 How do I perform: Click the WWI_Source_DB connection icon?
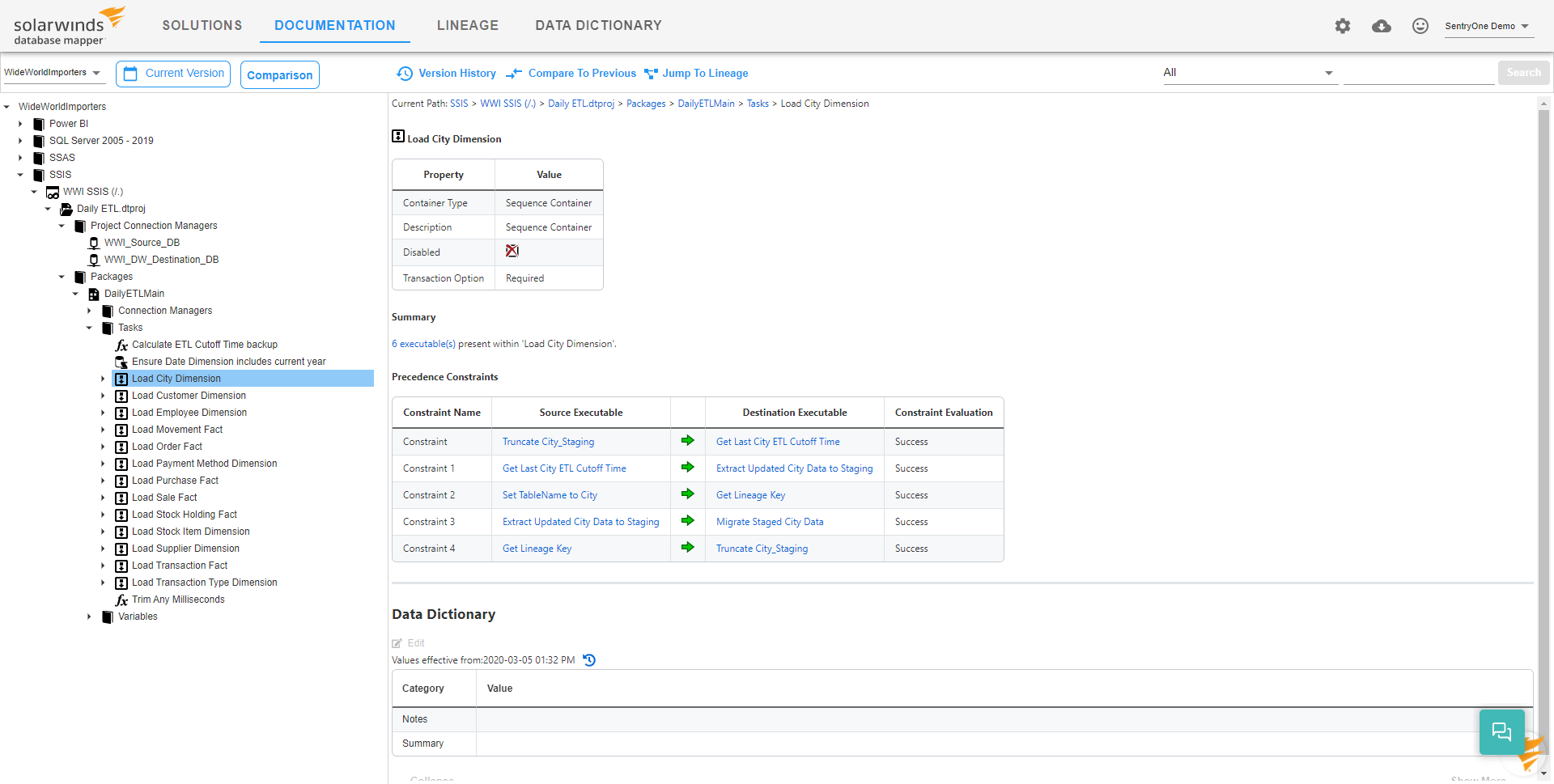point(94,243)
